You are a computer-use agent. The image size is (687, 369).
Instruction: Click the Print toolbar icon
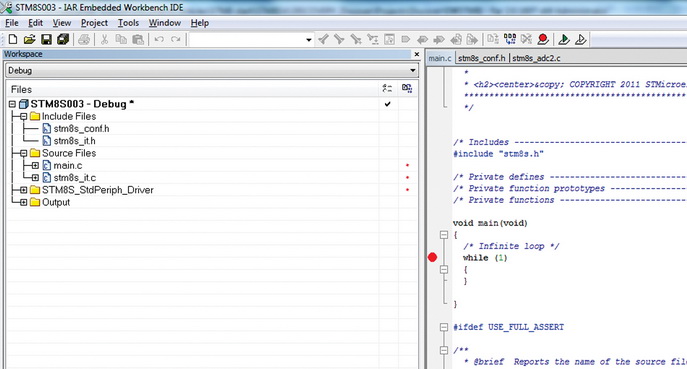click(84, 39)
